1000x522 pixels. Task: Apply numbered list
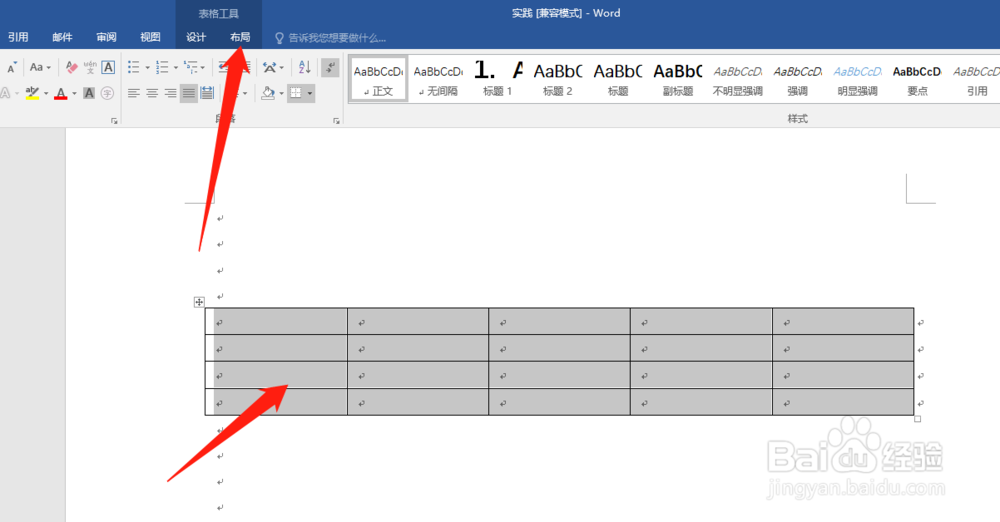[x=162, y=67]
